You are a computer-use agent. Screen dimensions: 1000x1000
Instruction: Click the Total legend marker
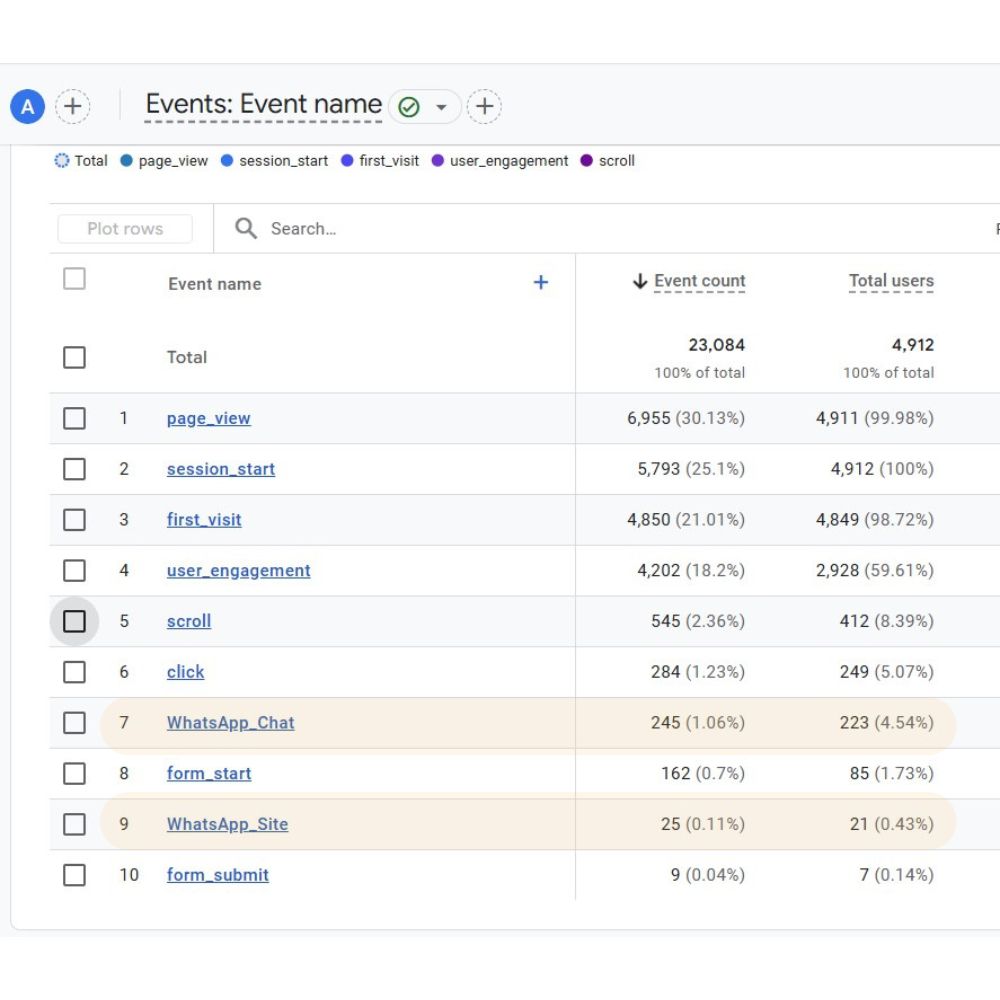coord(61,161)
